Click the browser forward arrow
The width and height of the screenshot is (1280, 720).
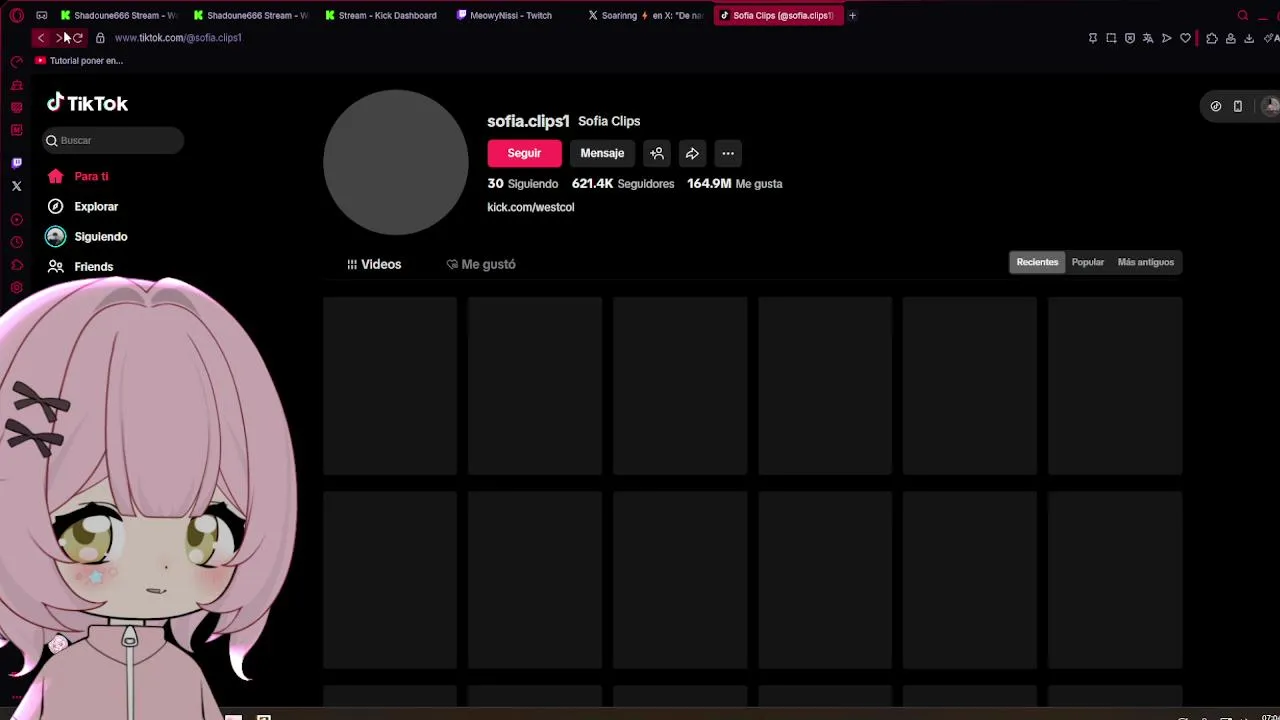(60, 38)
